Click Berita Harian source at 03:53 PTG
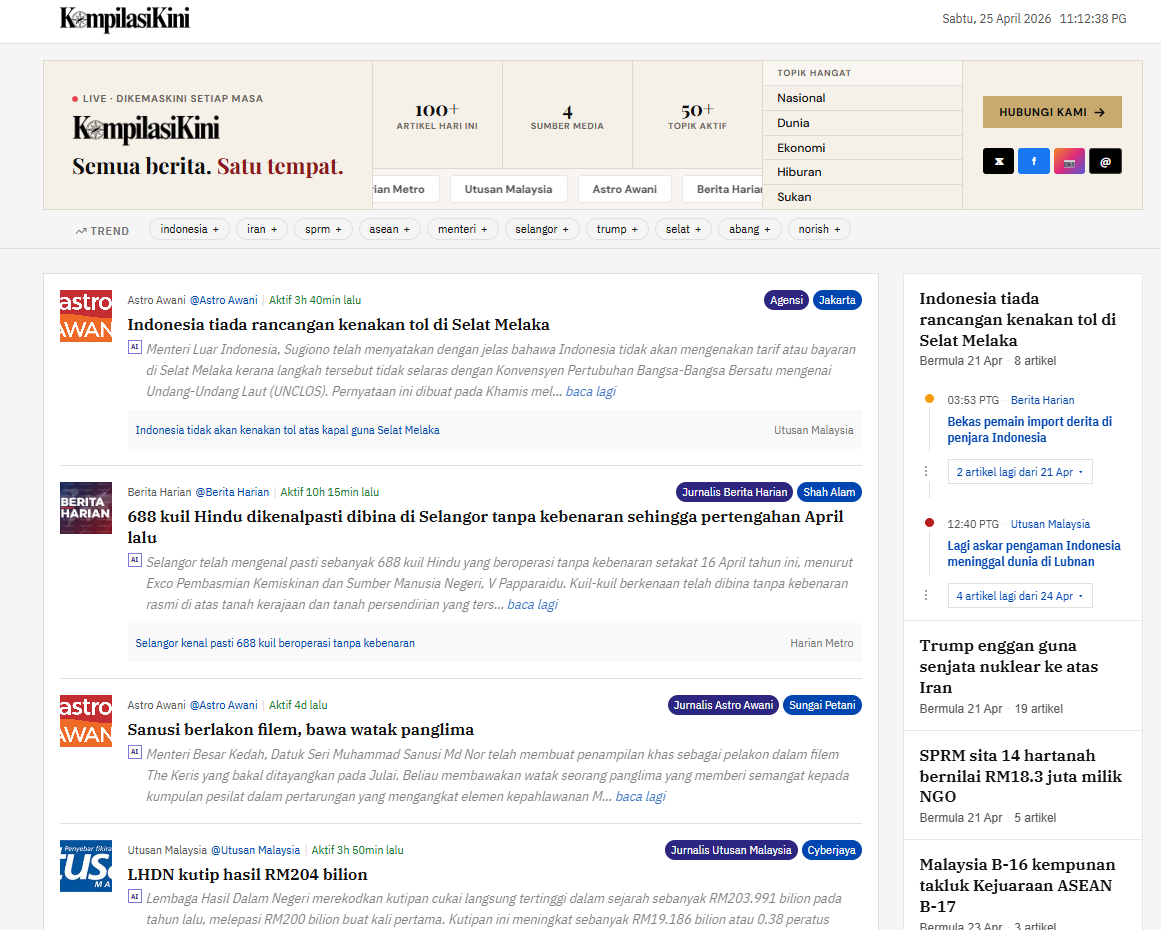Viewport: 1161px width, 930px height. [x=1043, y=400]
